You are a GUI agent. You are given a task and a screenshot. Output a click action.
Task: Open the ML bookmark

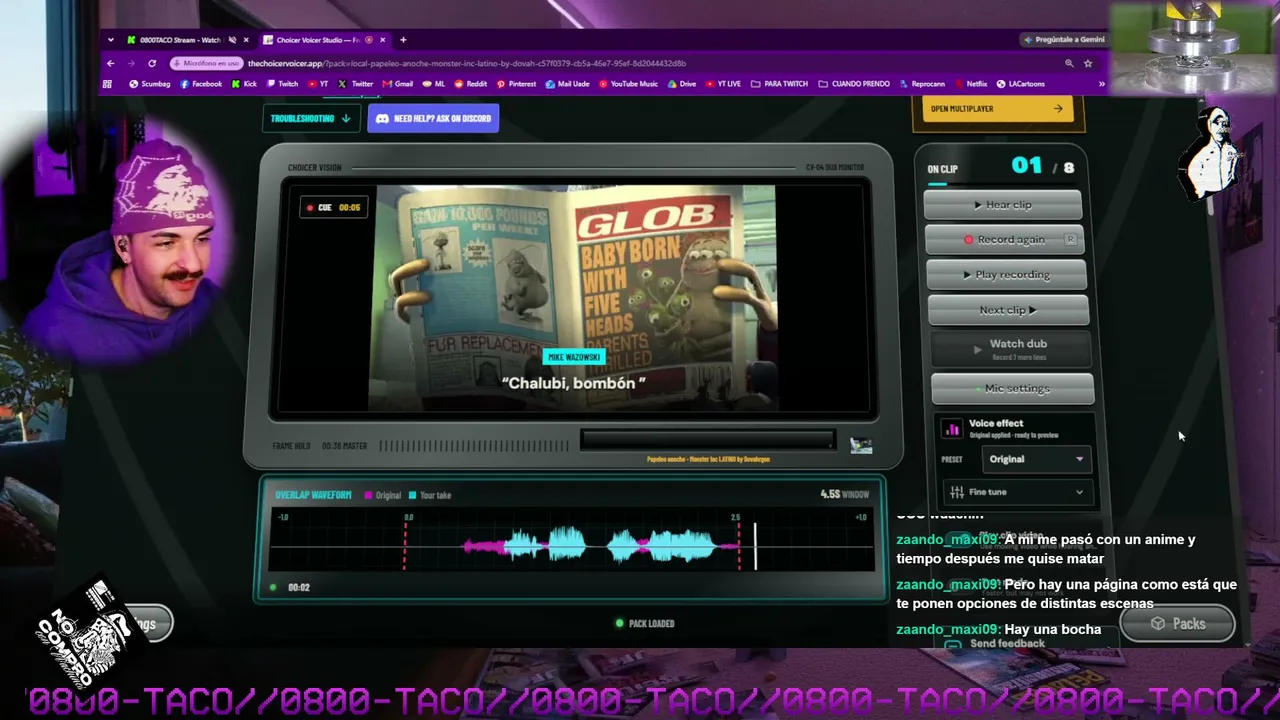[434, 84]
